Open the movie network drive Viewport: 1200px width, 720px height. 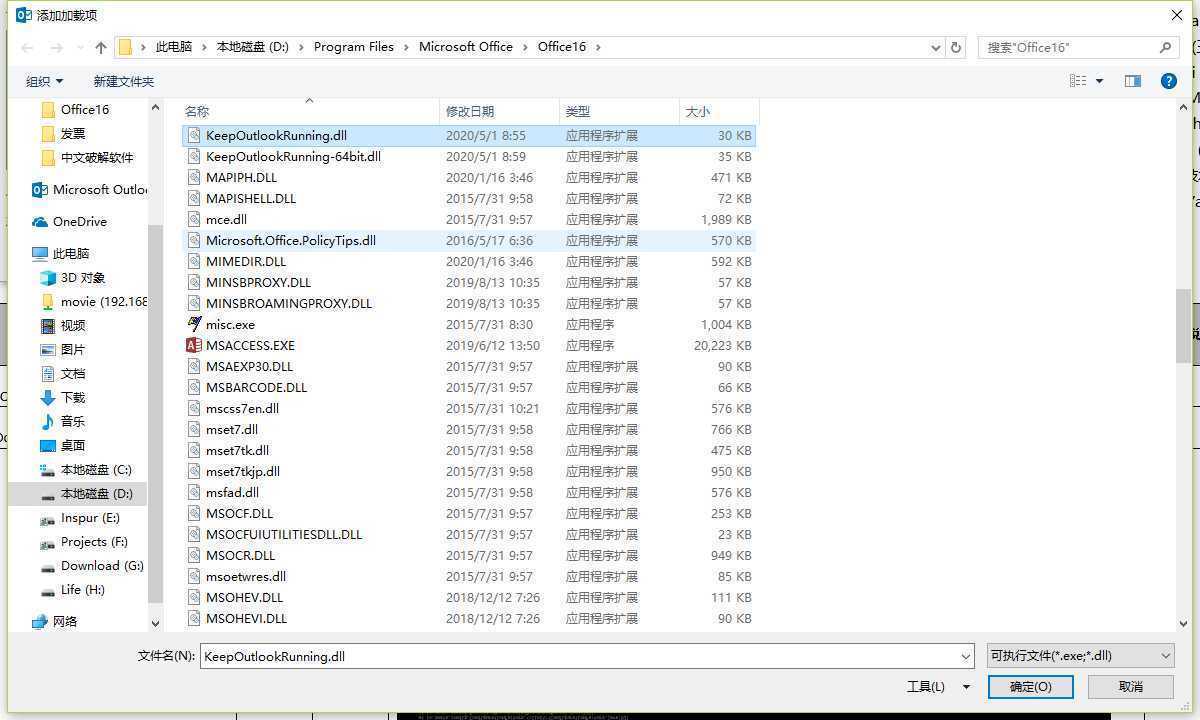tap(93, 301)
